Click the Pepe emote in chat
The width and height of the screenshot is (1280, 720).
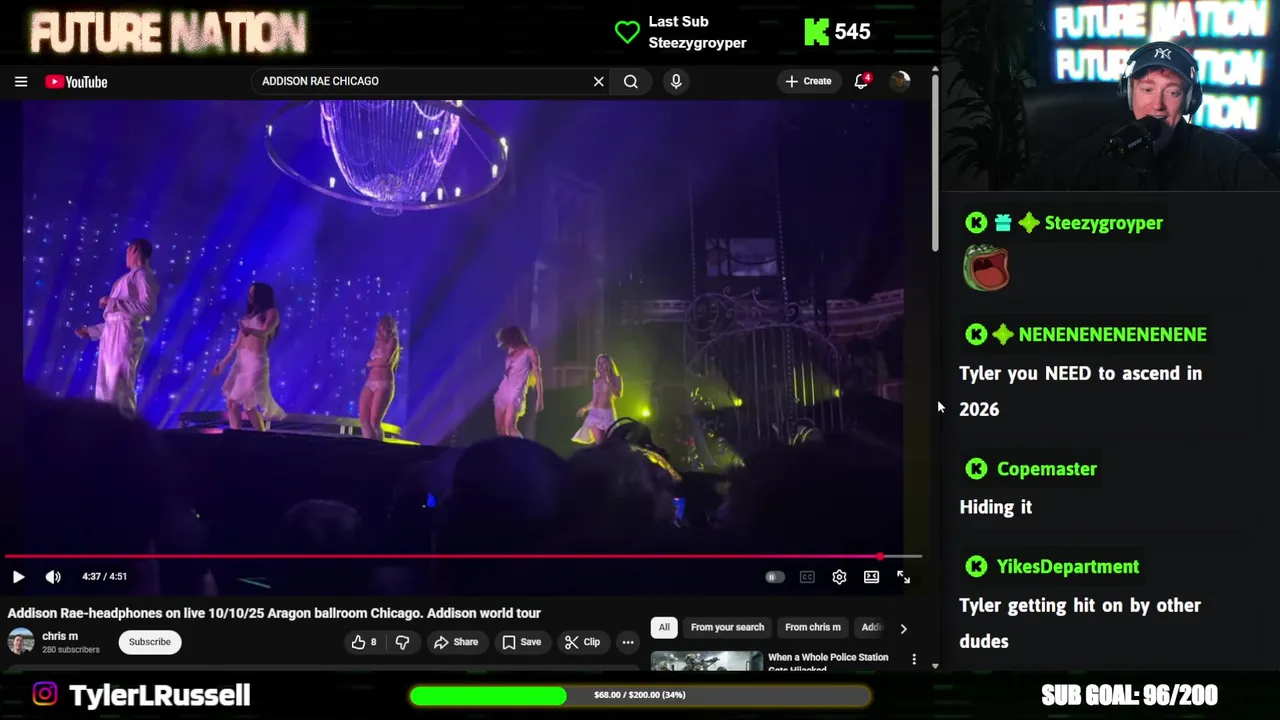tap(986, 268)
